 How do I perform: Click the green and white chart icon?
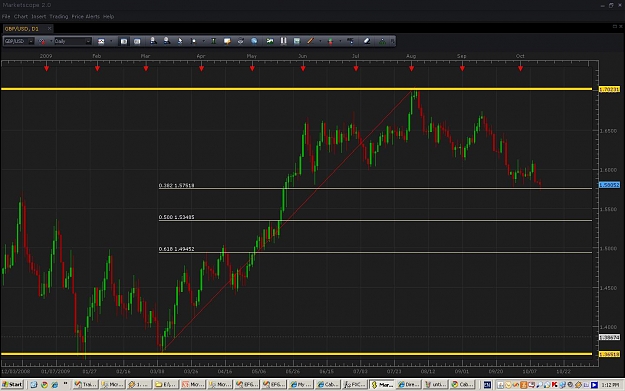point(270,41)
